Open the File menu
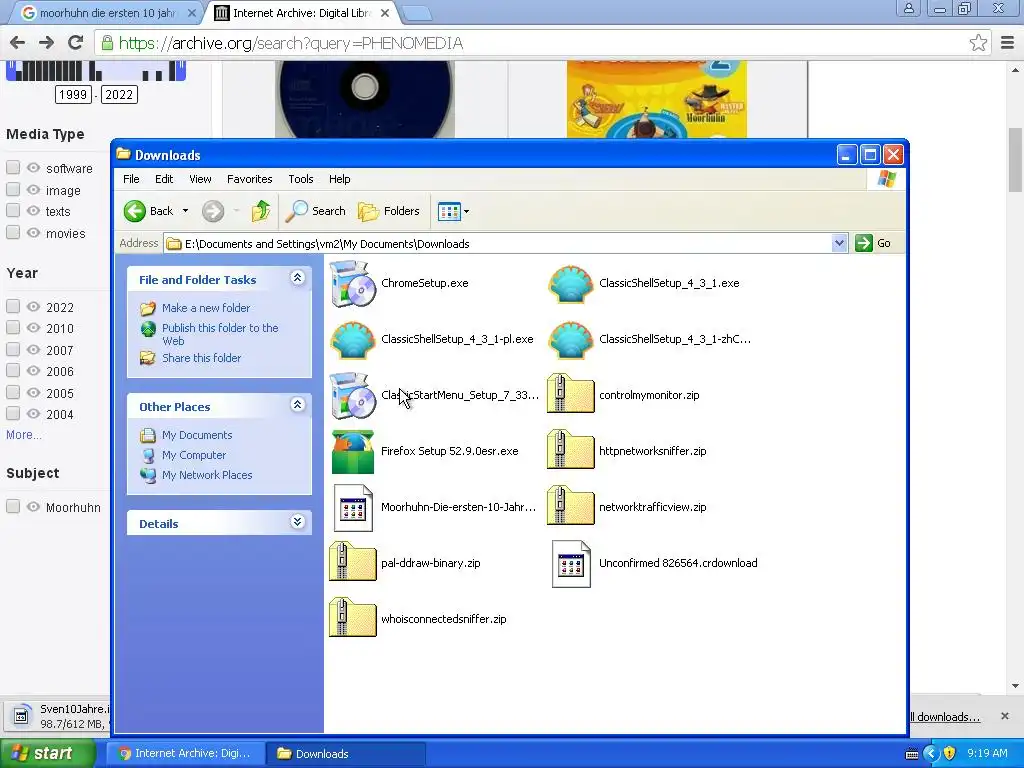 [x=131, y=179]
